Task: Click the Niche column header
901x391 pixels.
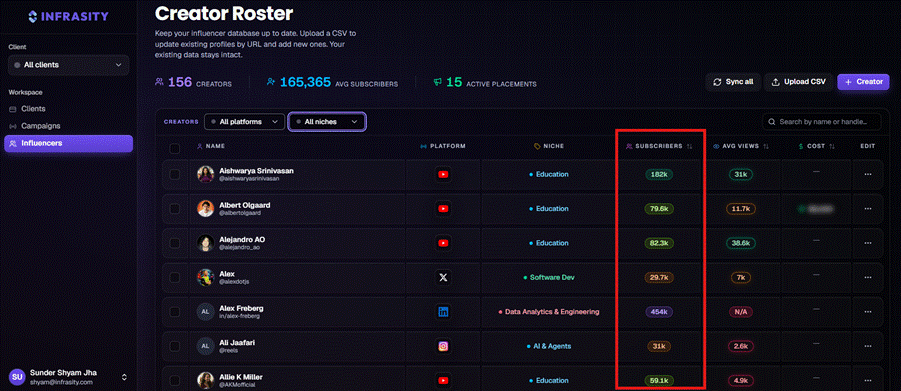Action: pos(549,147)
